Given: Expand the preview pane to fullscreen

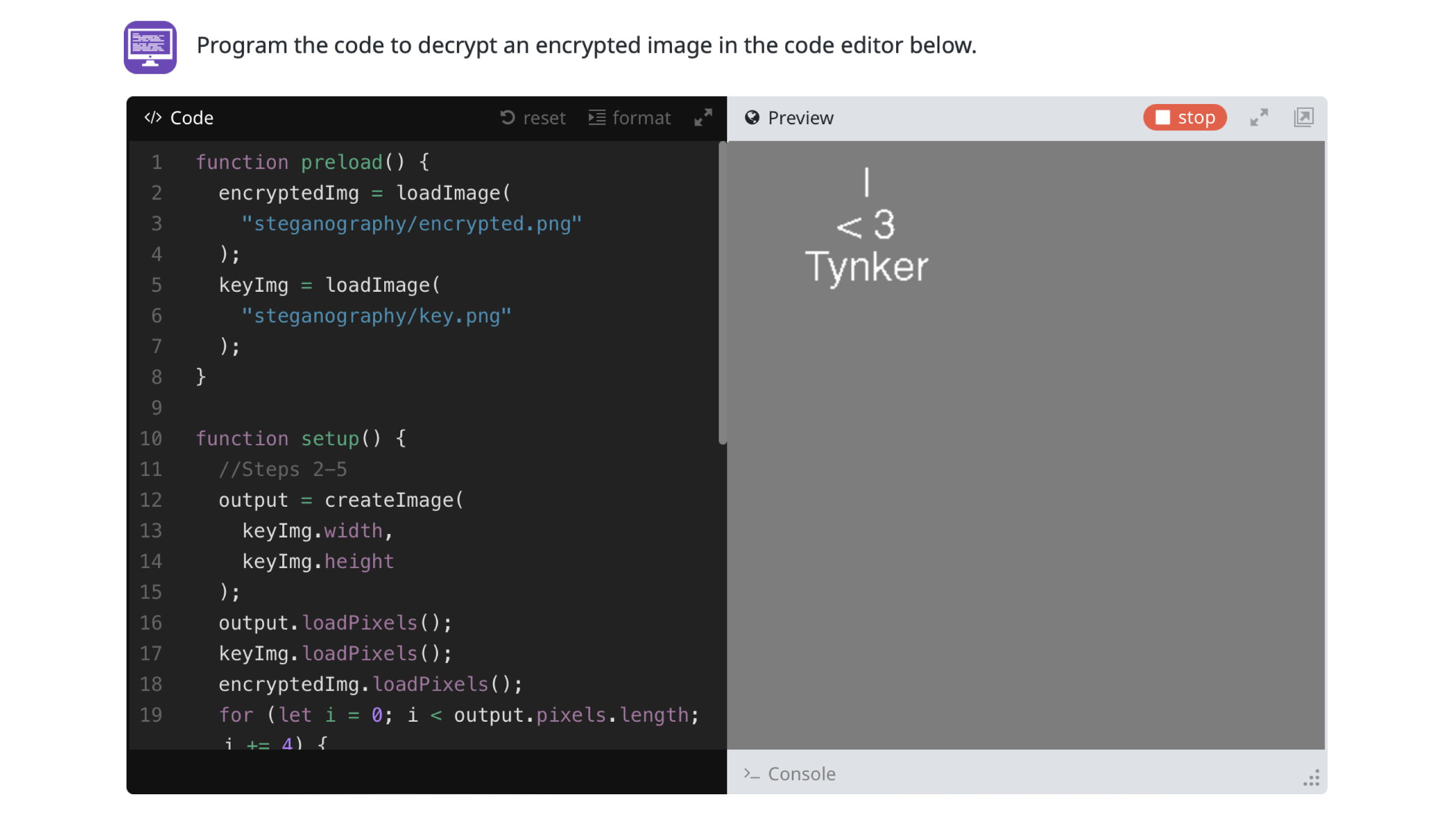Looking at the screenshot, I should coord(1259,117).
